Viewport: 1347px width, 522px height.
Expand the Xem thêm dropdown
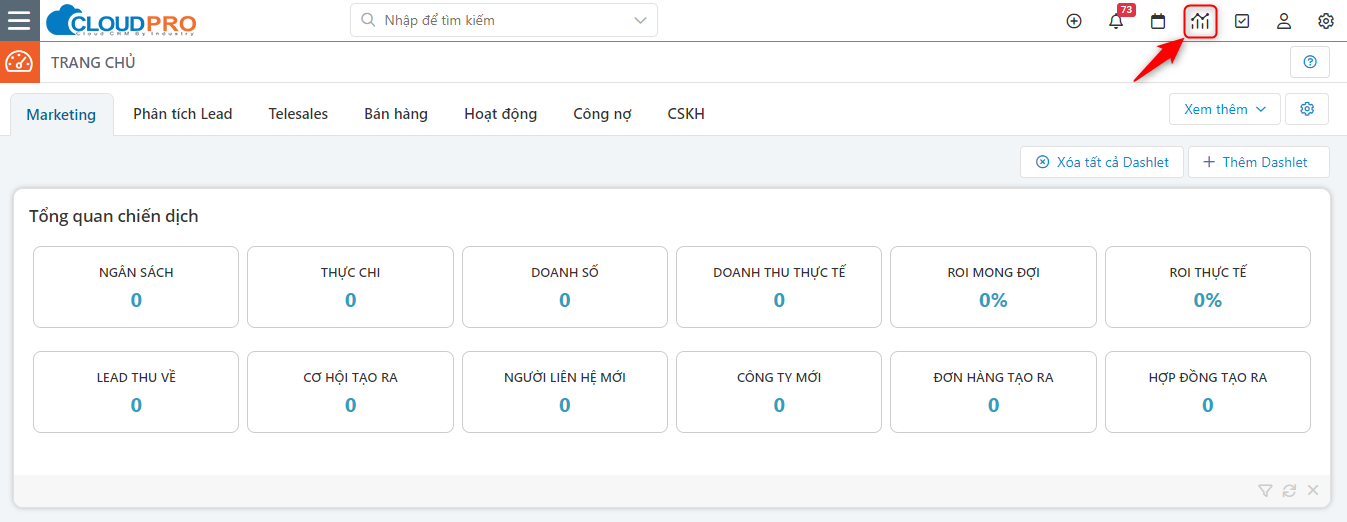pos(1224,109)
